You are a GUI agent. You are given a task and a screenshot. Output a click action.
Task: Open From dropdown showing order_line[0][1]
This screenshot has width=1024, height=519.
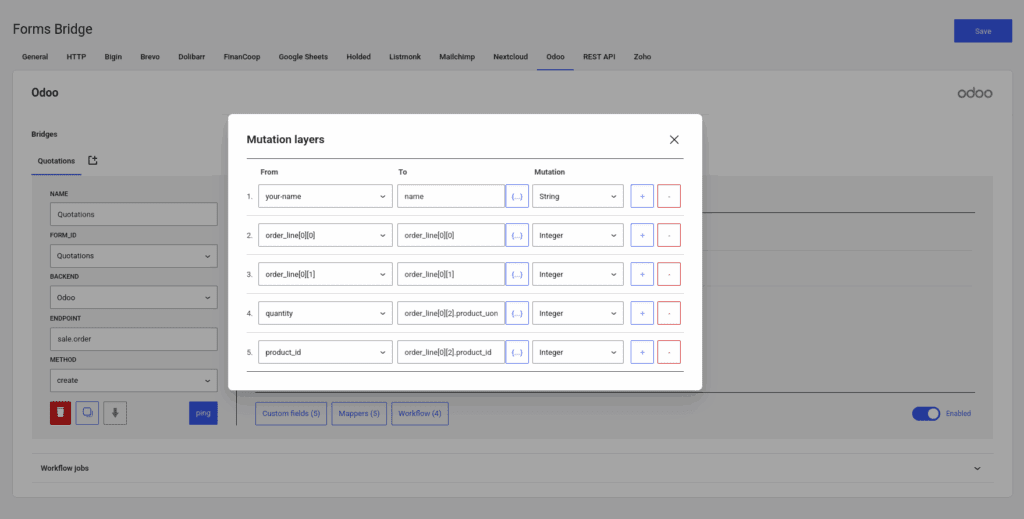tap(325, 274)
